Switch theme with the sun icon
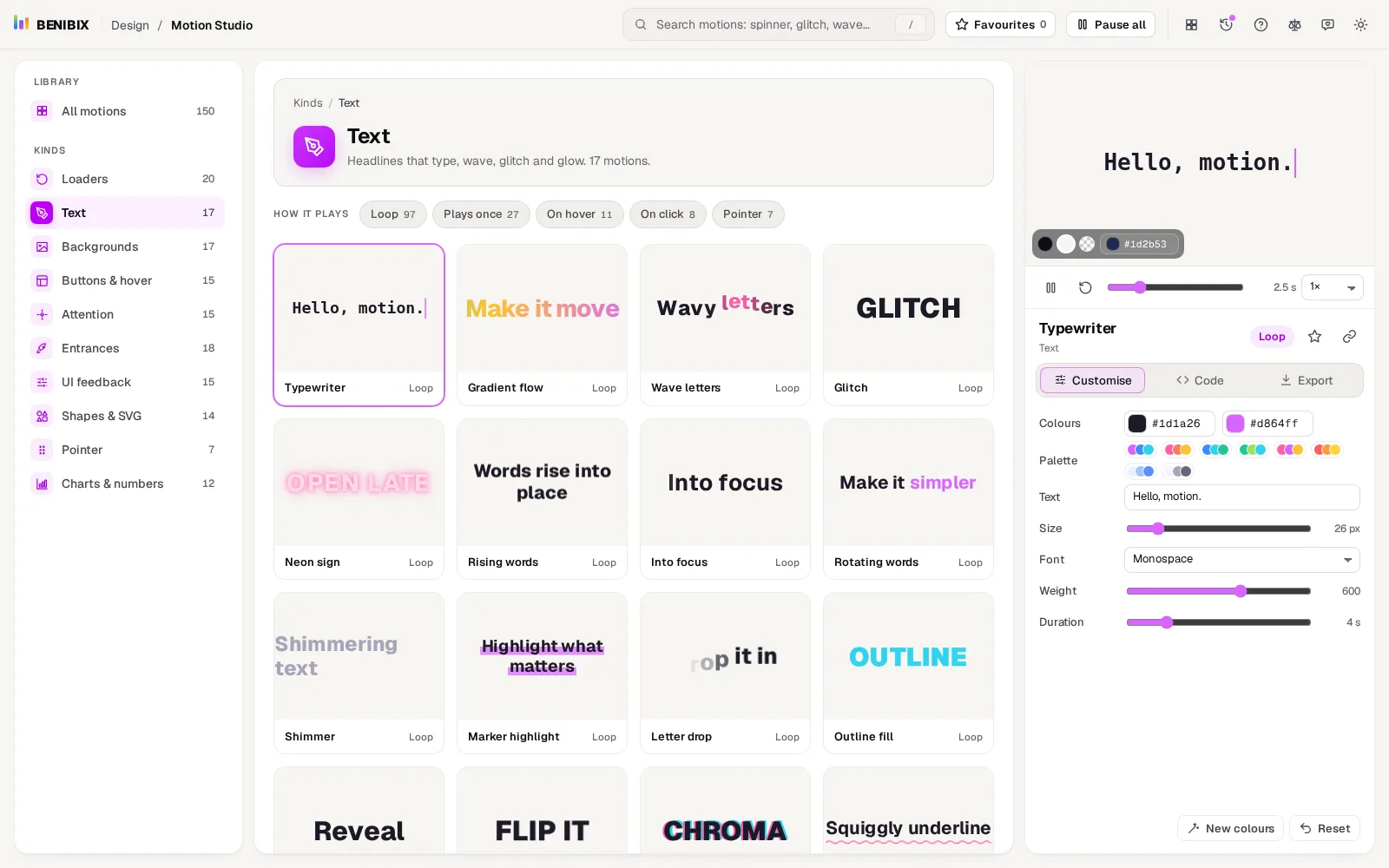 (1360, 25)
